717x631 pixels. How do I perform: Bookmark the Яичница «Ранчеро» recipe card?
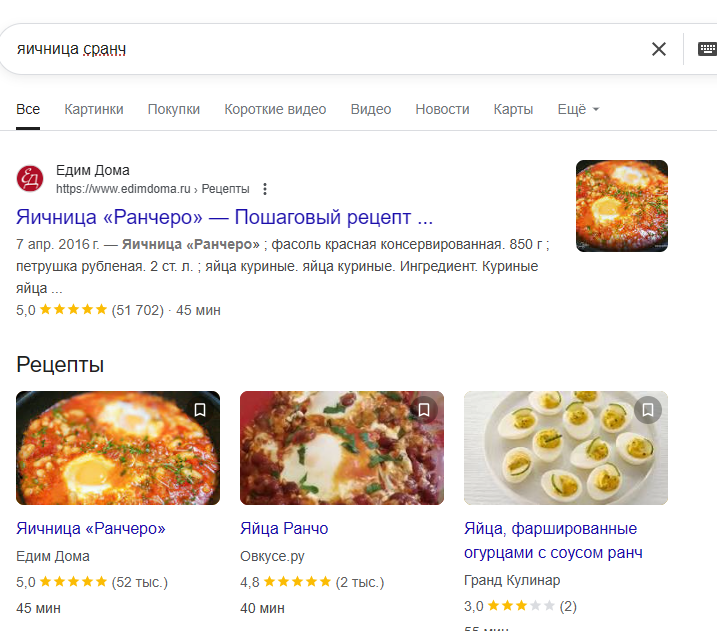point(200,410)
